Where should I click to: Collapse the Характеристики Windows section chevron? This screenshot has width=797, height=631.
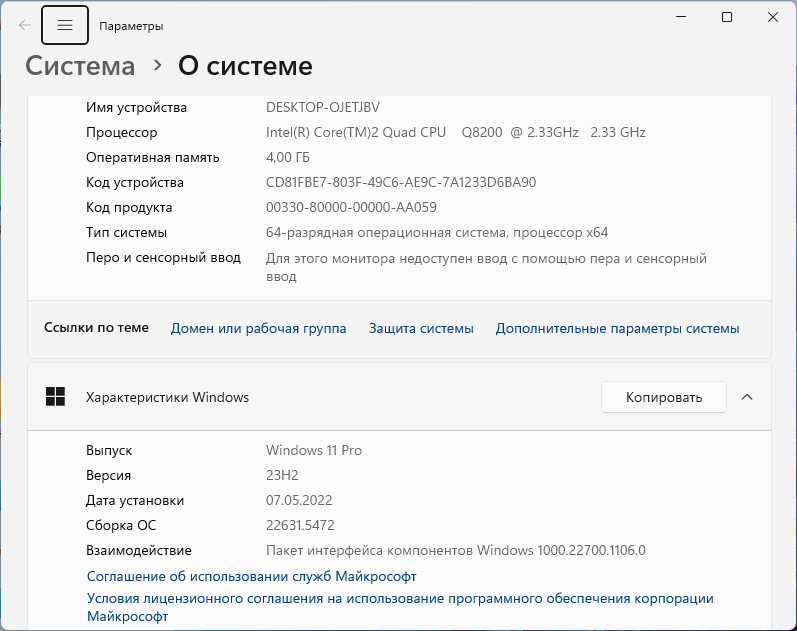747,397
